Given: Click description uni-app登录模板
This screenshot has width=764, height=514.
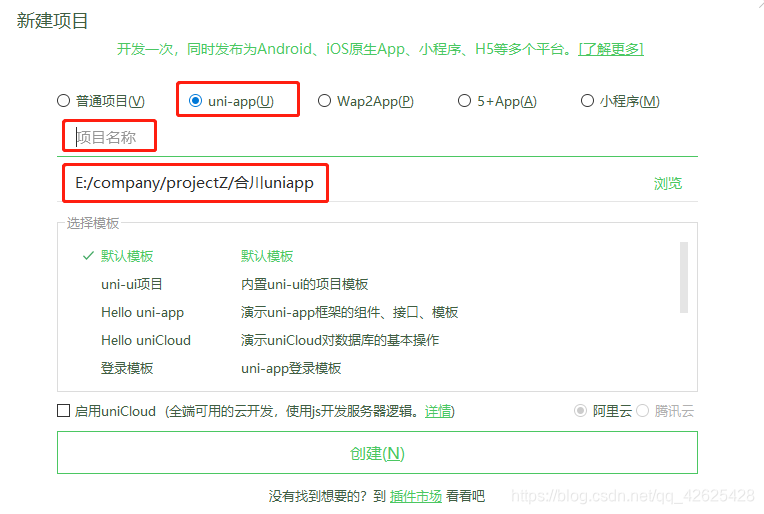Looking at the screenshot, I should pos(291,368).
